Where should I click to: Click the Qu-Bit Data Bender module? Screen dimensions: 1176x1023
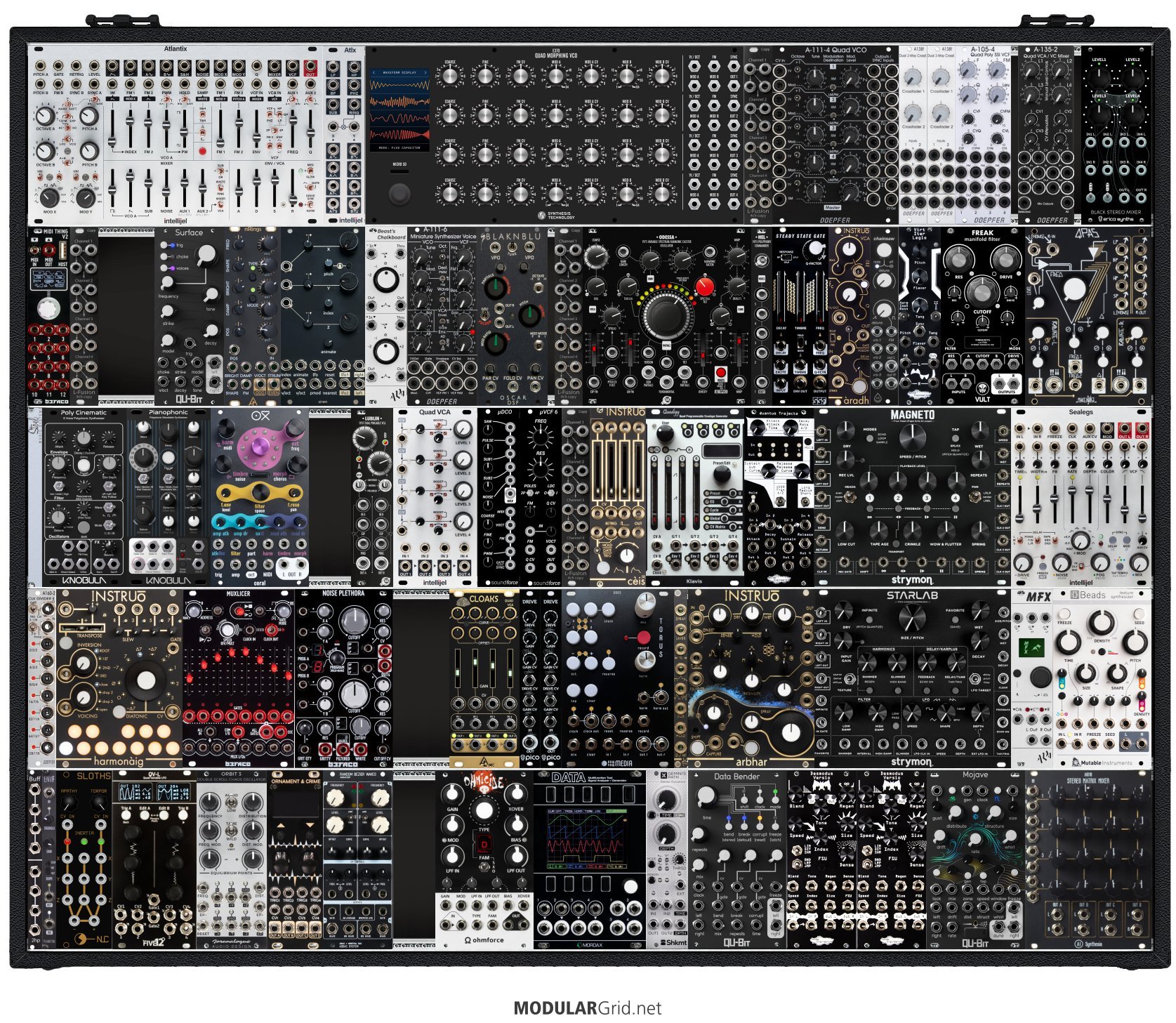737,860
